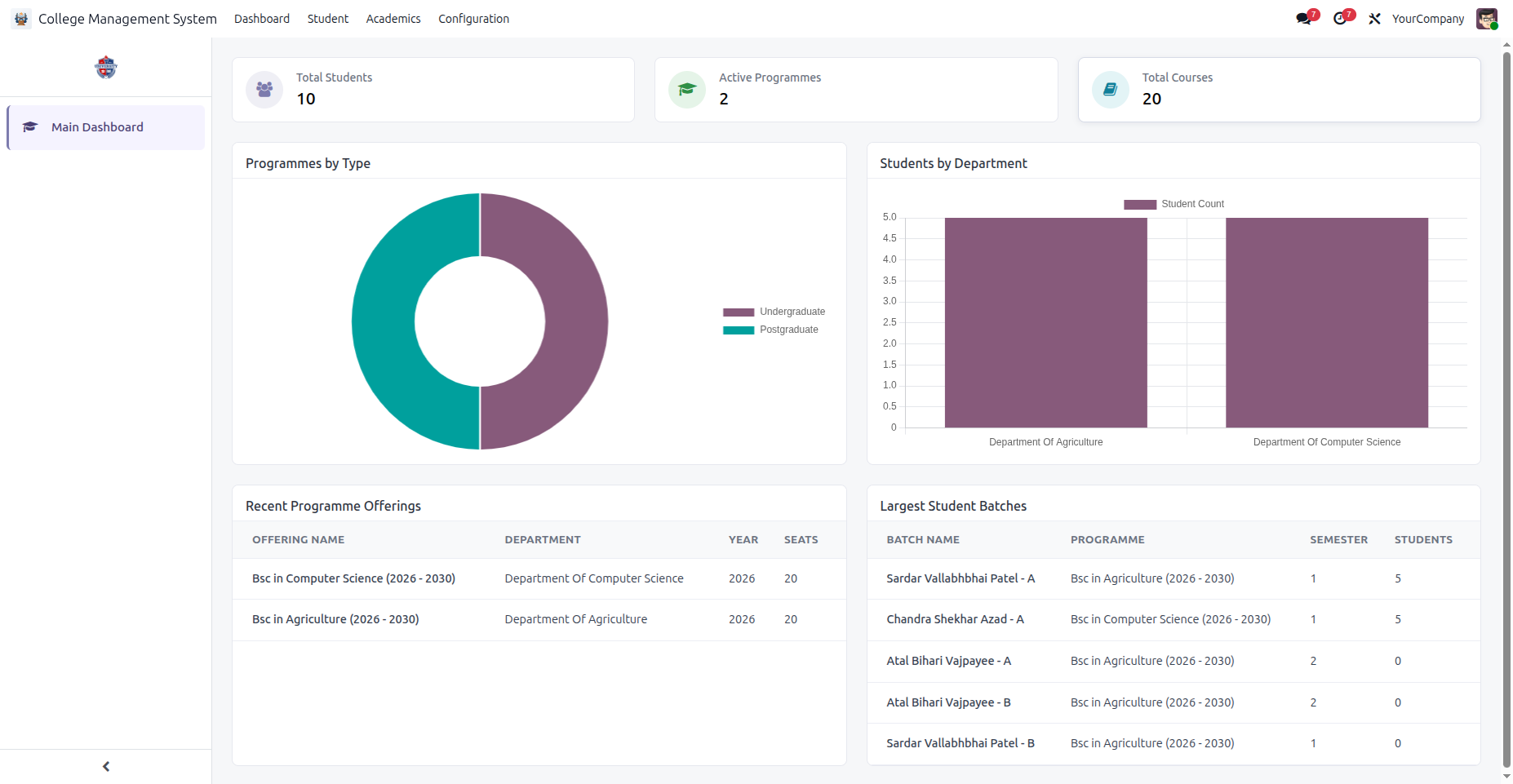Click the Department Of Agriculture bar
The image size is (1513, 784).
(1046, 322)
